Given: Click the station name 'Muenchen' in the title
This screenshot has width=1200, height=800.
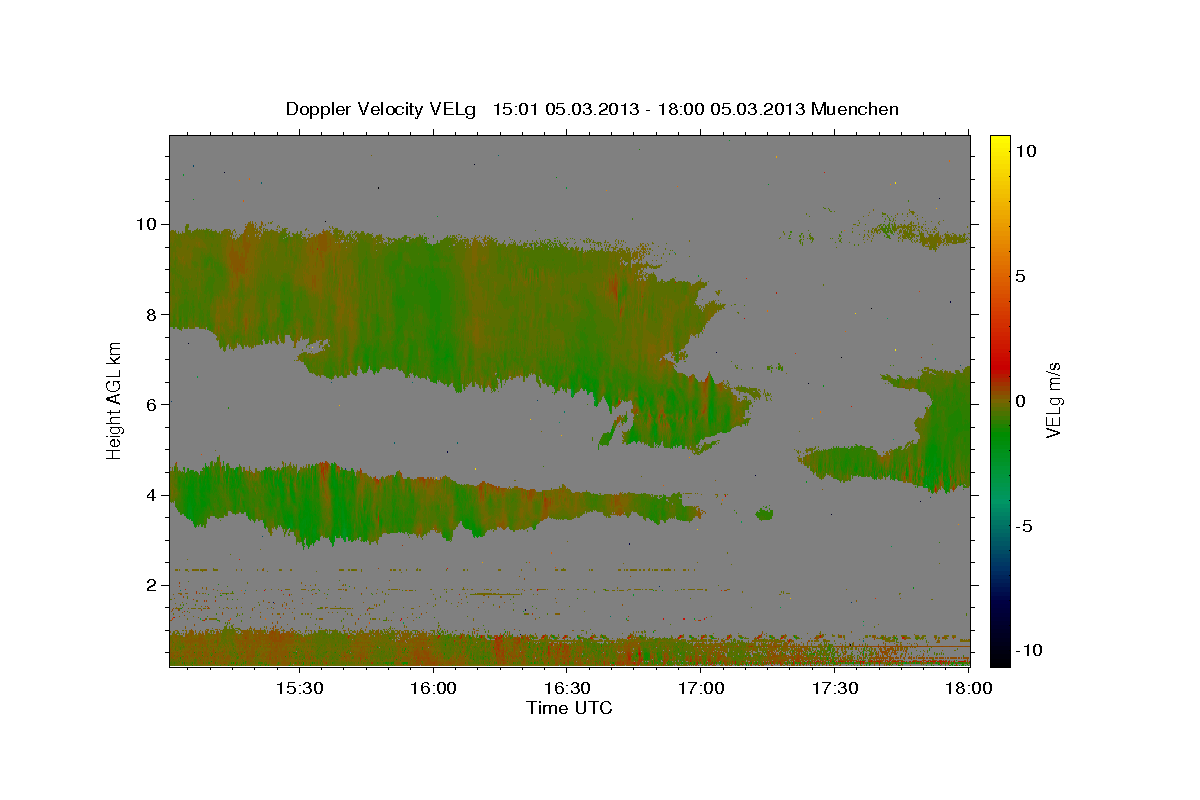Looking at the screenshot, I should click(856, 109).
